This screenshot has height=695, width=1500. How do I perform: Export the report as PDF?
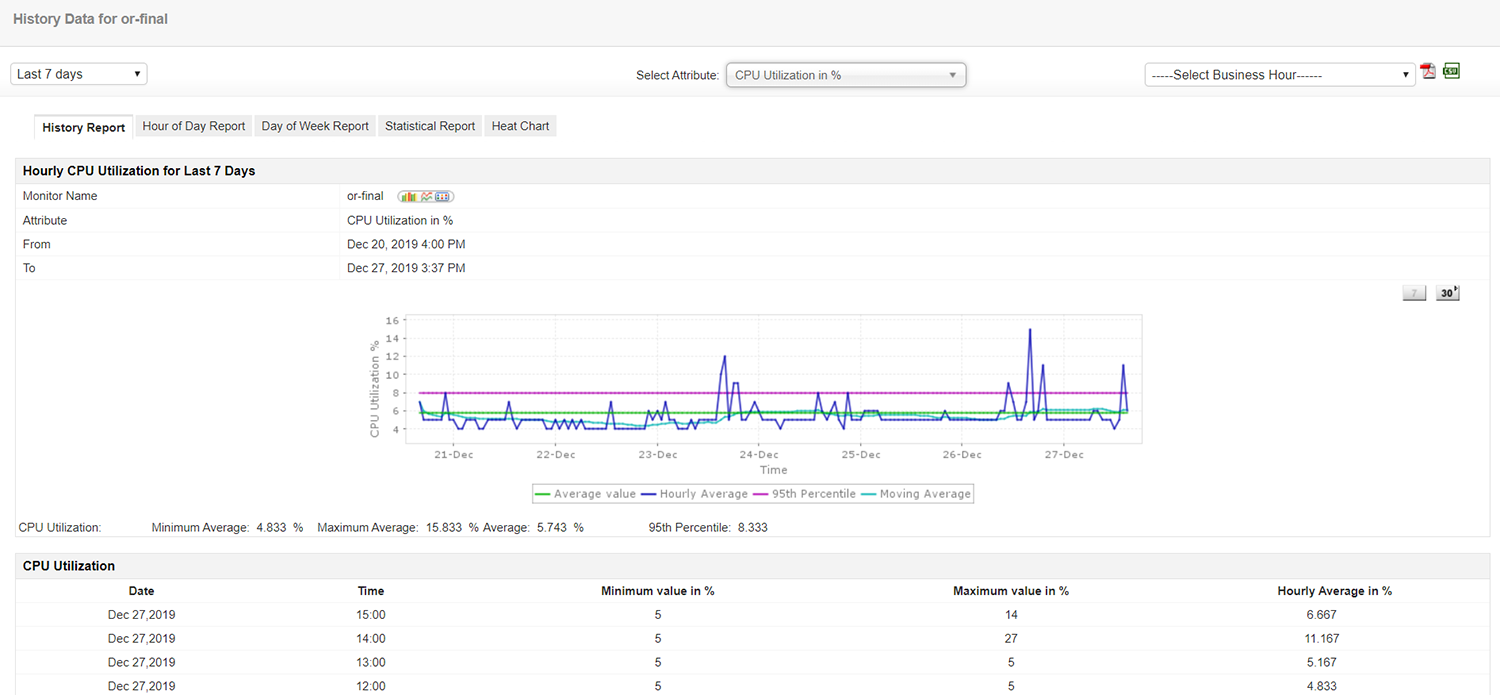(x=1429, y=72)
